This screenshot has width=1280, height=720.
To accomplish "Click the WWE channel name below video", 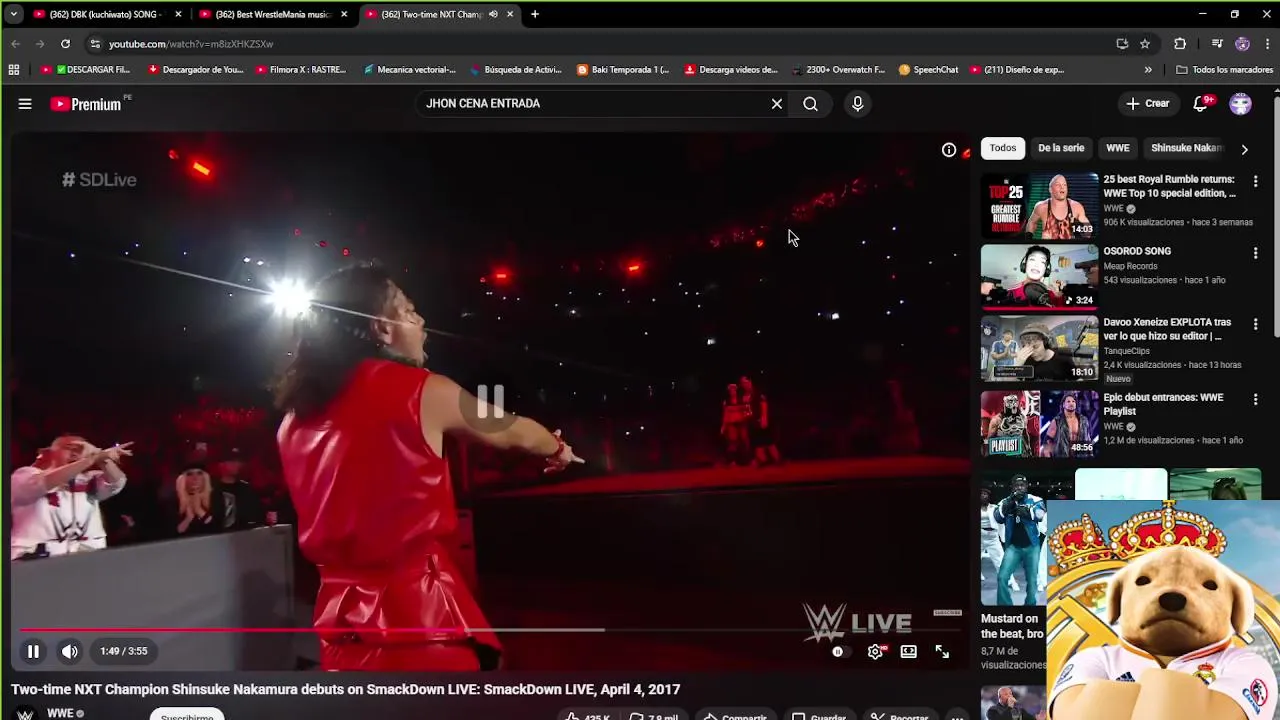I will click(60, 713).
